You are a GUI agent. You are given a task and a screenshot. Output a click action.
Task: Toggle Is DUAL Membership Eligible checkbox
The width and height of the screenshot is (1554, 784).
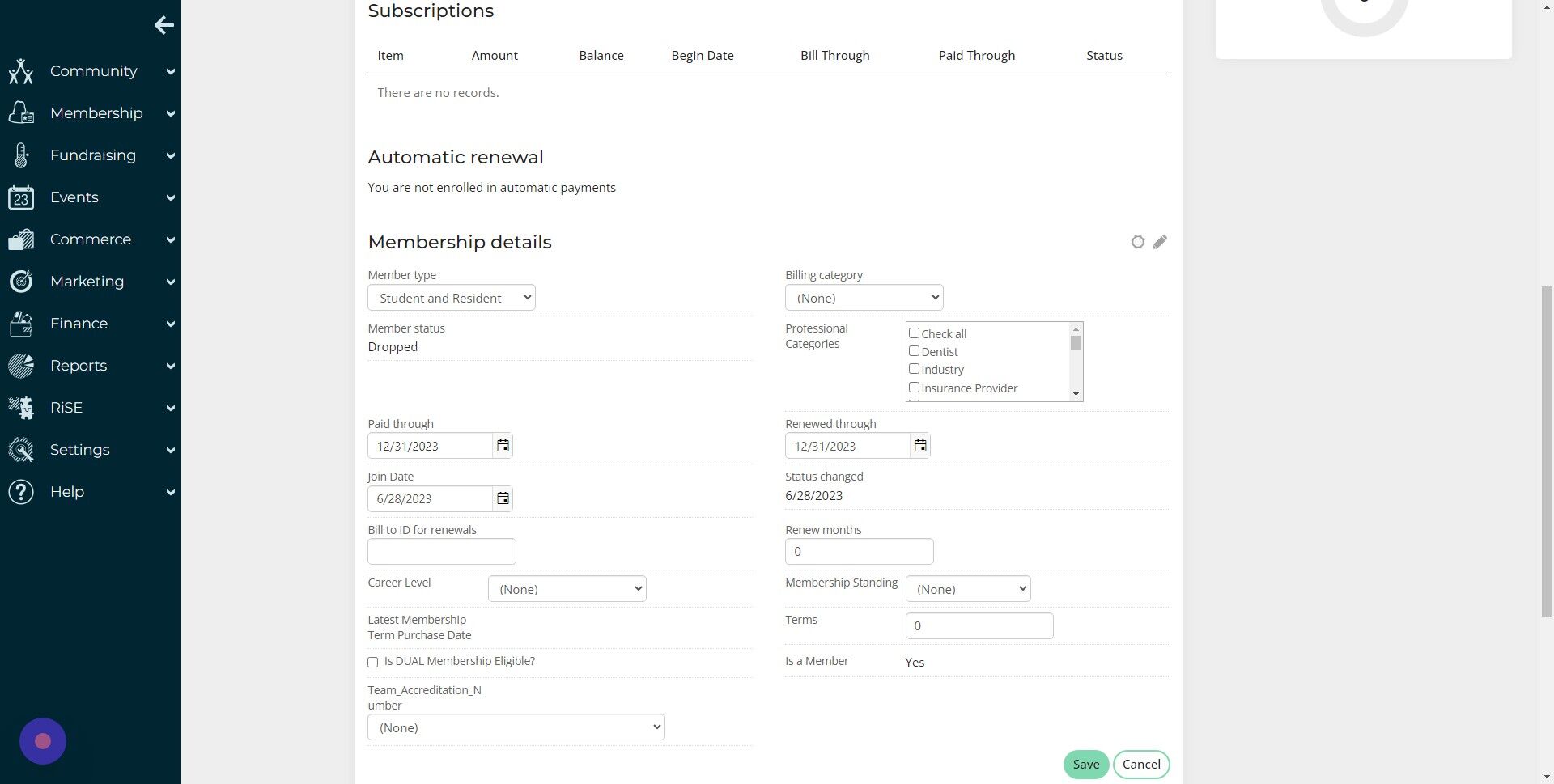click(x=373, y=662)
